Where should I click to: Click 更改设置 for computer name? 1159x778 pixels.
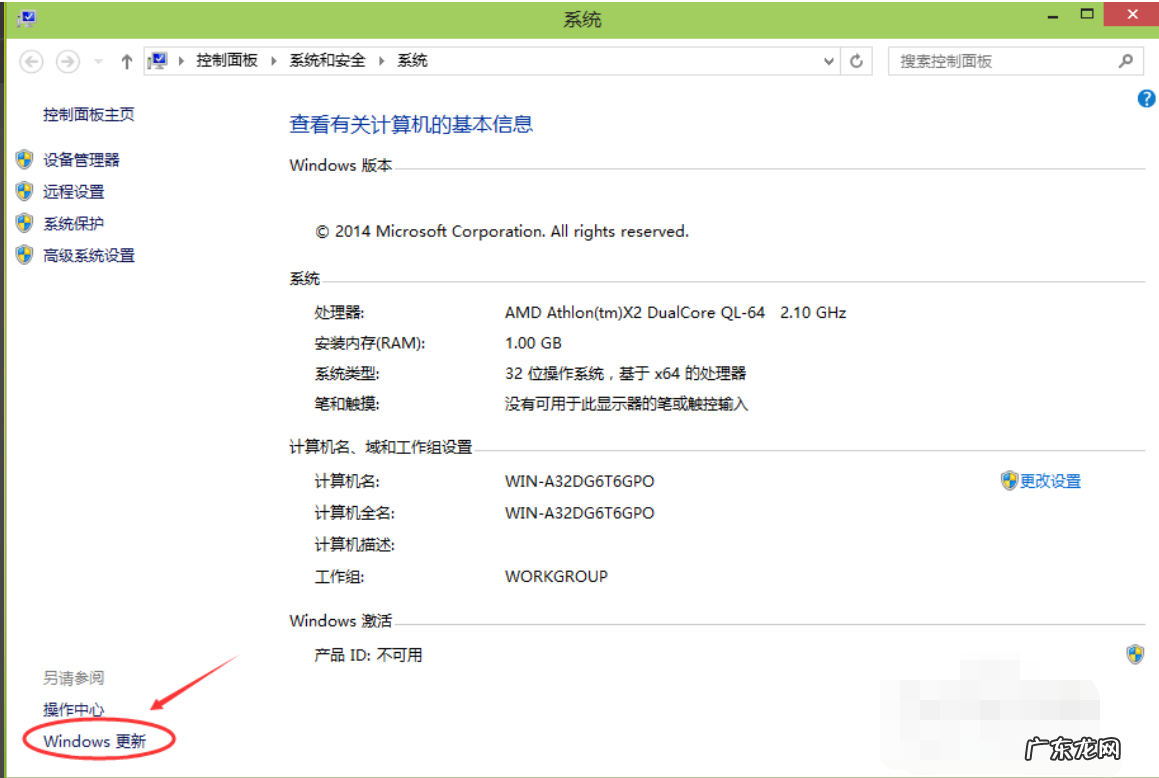click(x=1050, y=480)
